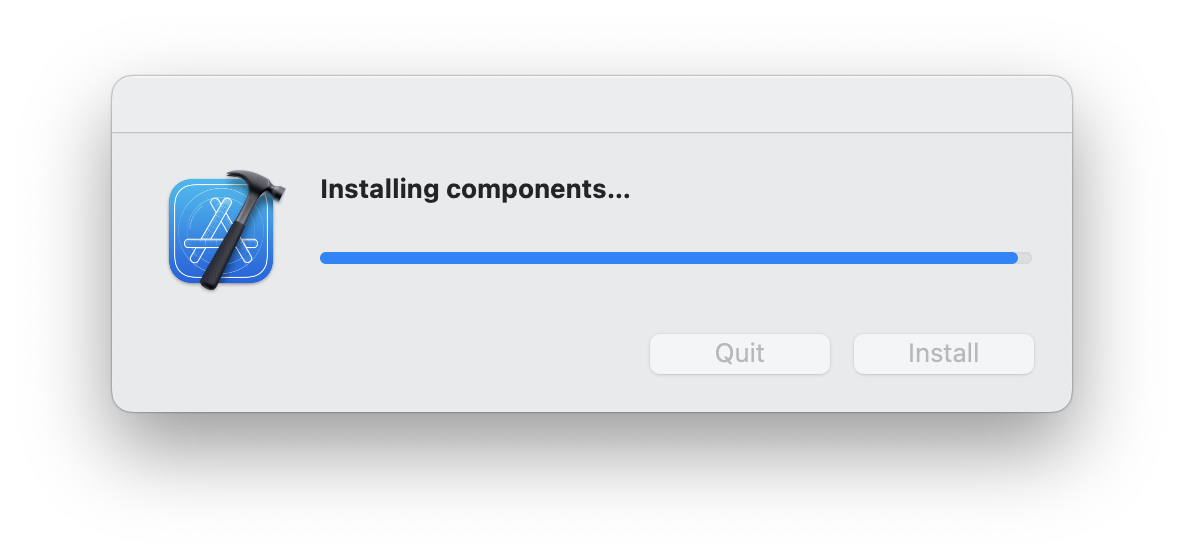Image resolution: width=1184 pixels, height=560 pixels.
Task: Click the hammer handle on Xcode icon
Action: click(x=227, y=248)
